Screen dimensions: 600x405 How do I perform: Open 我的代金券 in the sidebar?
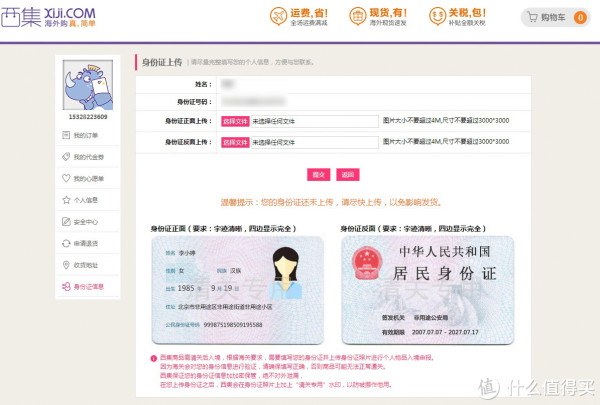click(x=88, y=157)
